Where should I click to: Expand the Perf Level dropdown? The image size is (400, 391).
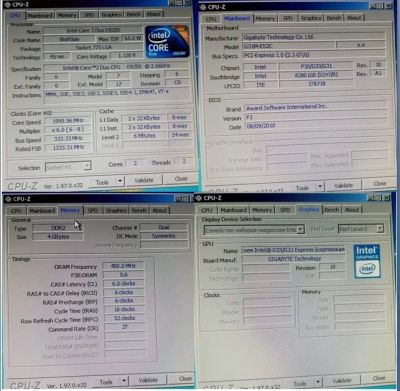[x=380, y=229]
